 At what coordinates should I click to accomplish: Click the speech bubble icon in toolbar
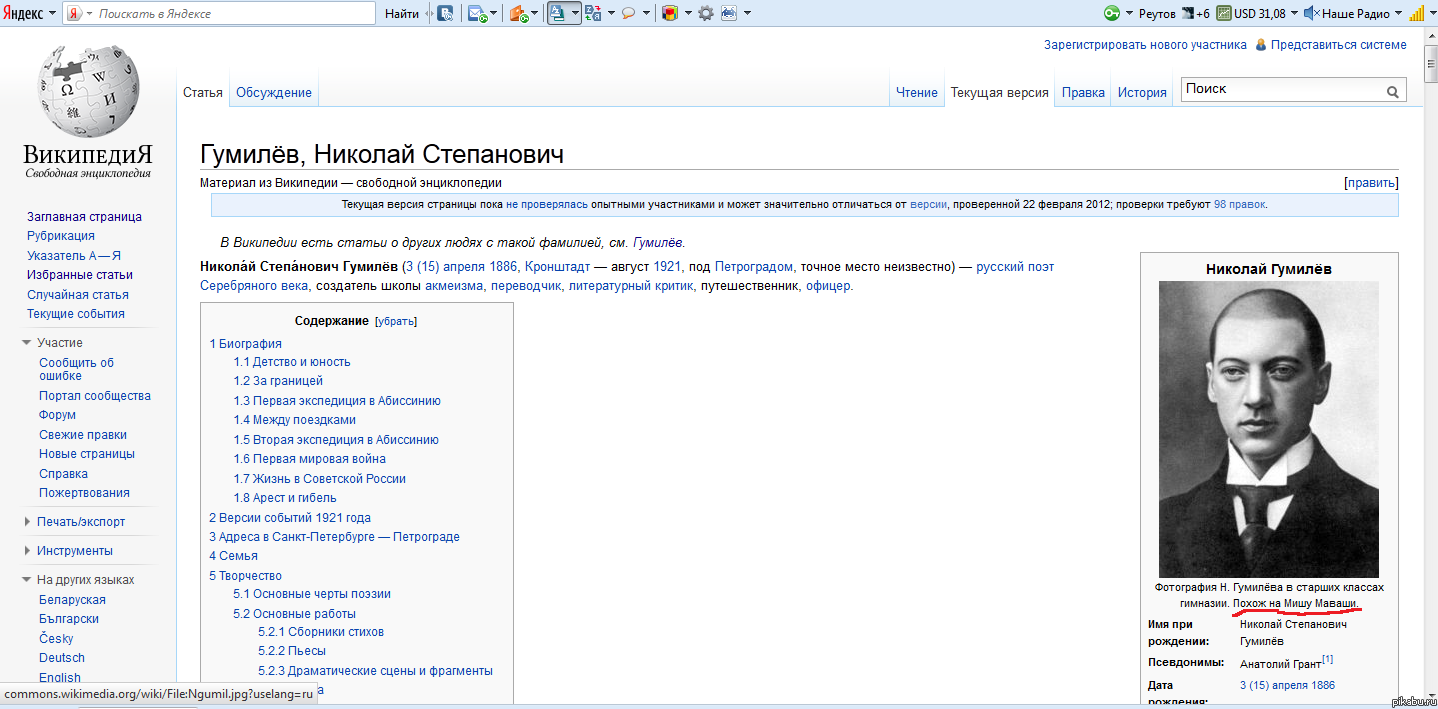(628, 13)
